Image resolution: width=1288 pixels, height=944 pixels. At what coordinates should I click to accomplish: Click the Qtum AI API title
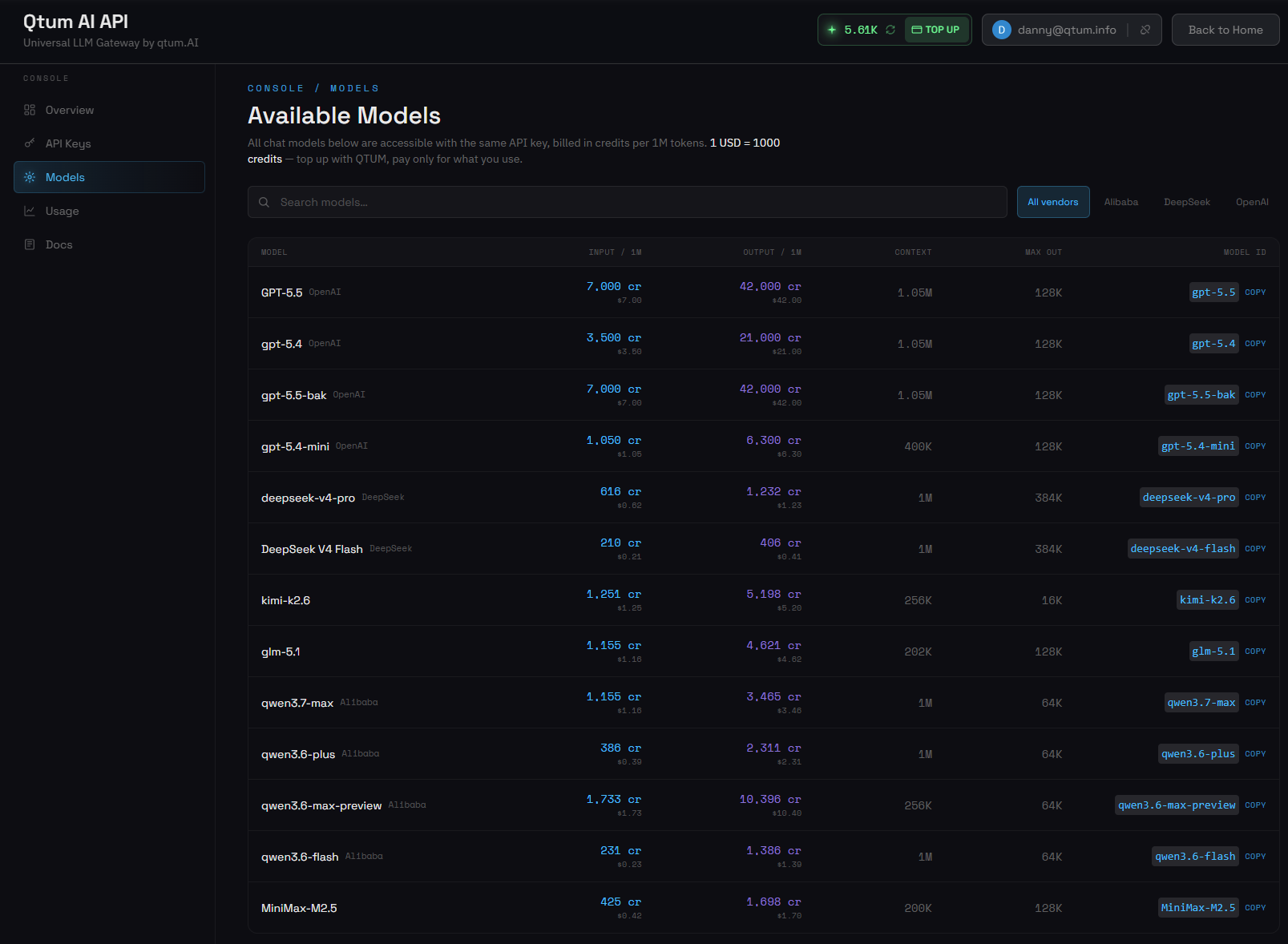pyautogui.click(x=75, y=22)
